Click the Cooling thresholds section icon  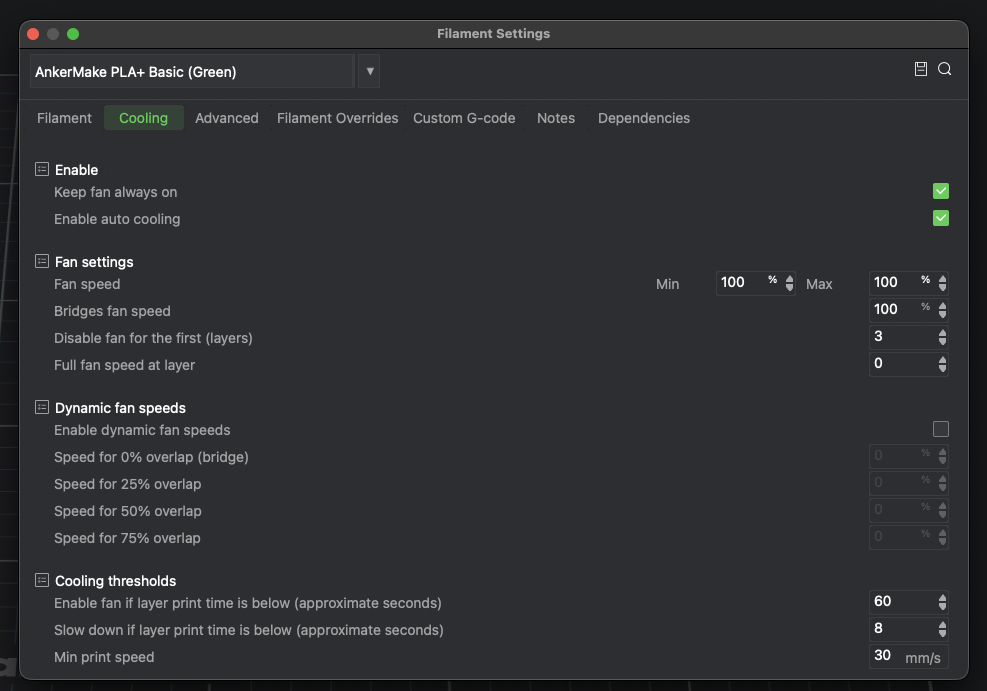(x=42, y=580)
